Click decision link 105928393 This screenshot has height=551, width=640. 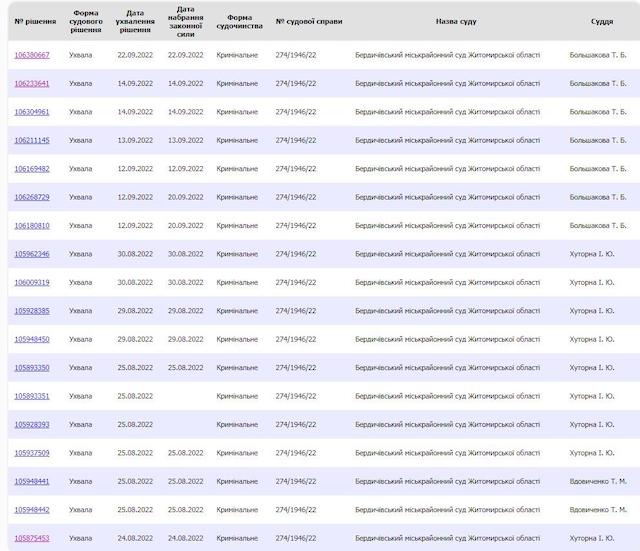pyautogui.click(x=31, y=425)
